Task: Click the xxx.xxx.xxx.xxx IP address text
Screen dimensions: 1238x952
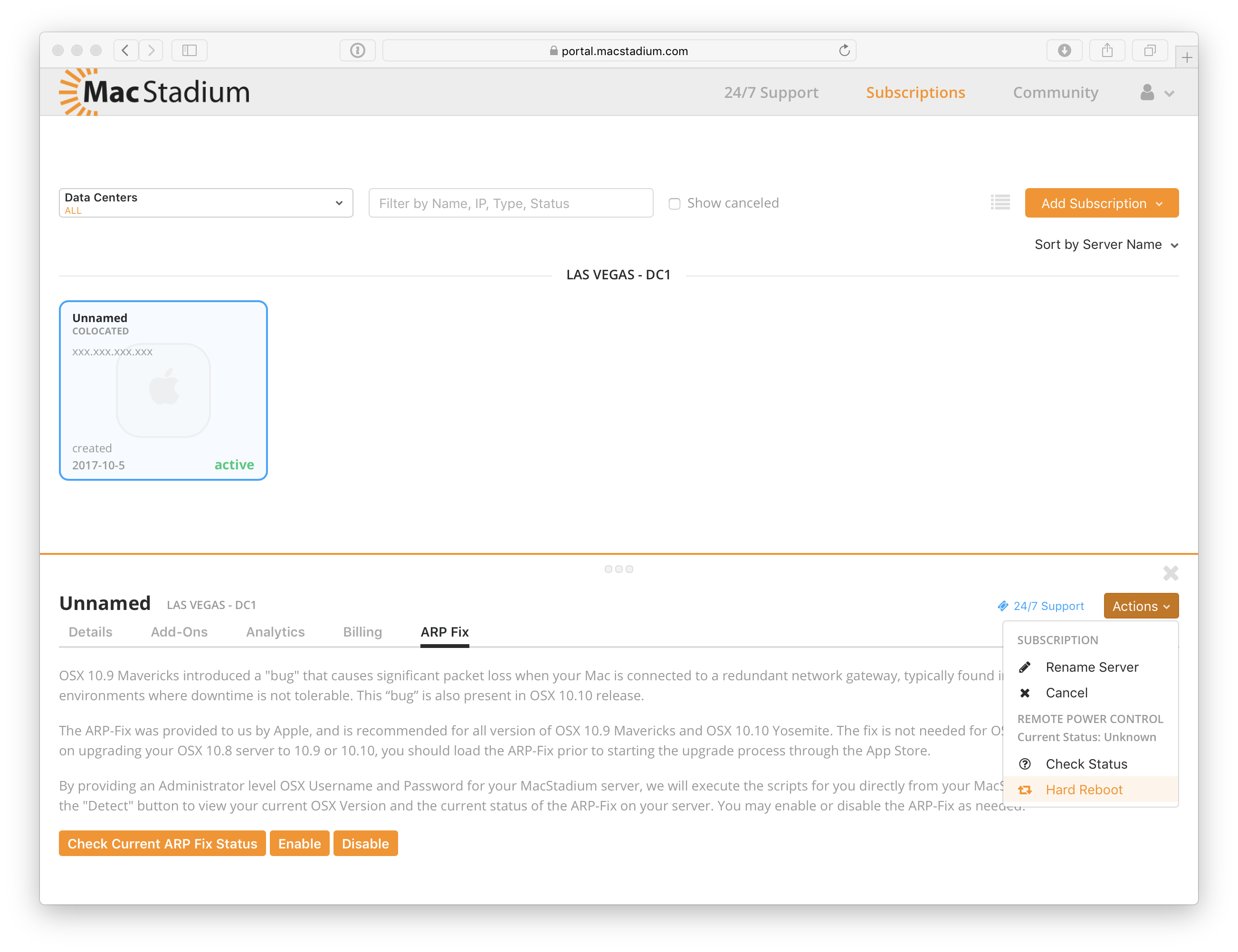Action: tap(112, 352)
